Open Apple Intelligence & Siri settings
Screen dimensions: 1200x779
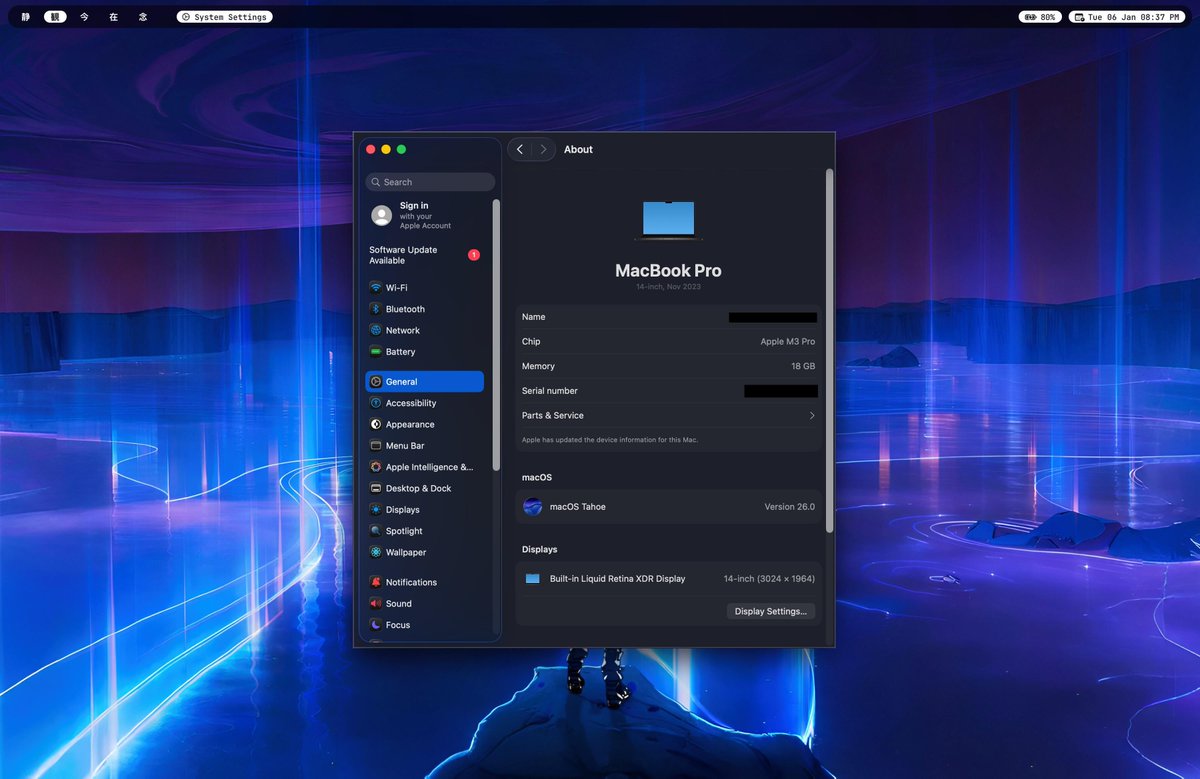click(424, 467)
